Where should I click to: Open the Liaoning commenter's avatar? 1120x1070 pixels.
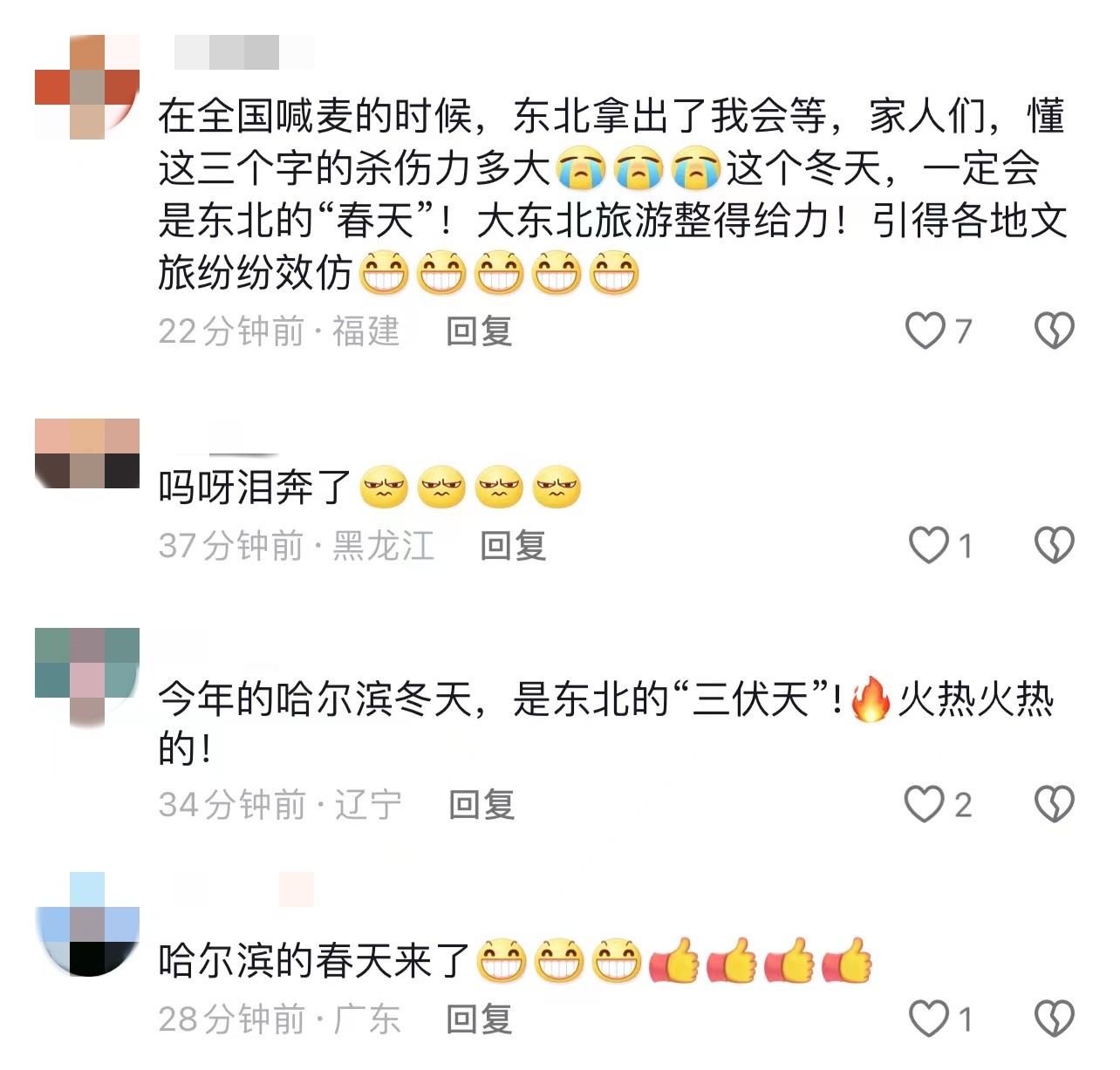coord(87,678)
